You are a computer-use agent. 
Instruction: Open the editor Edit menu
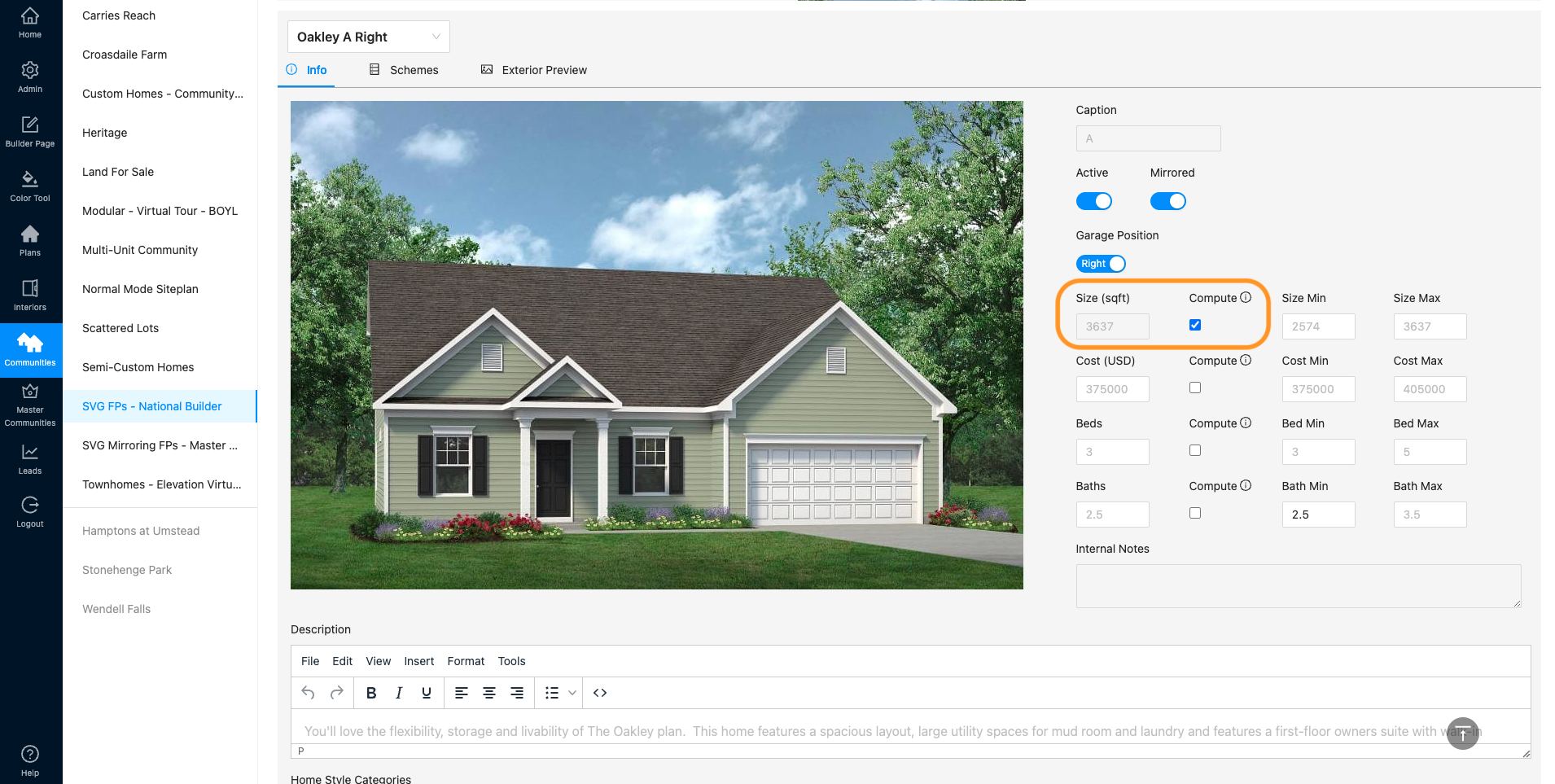(x=342, y=661)
